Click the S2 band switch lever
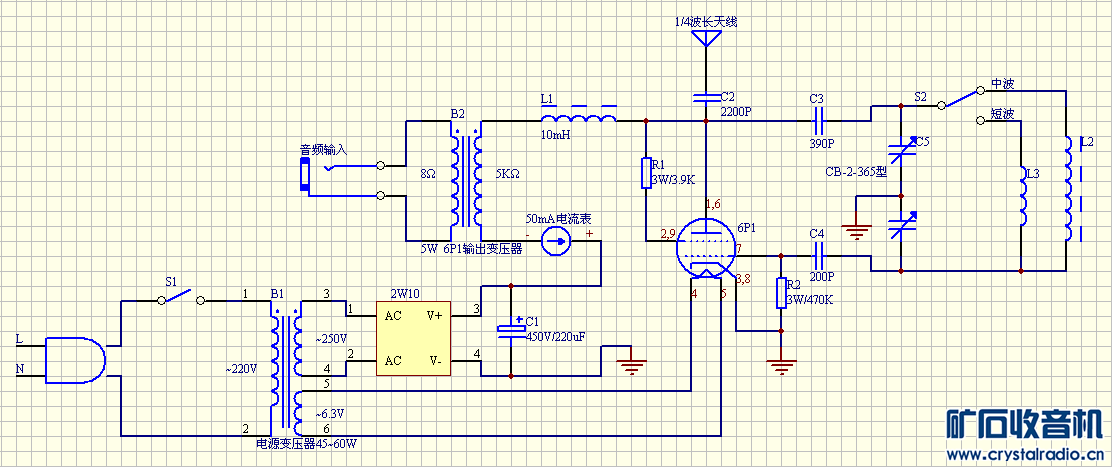Image resolution: width=1112 pixels, height=467 pixels. (x=961, y=98)
